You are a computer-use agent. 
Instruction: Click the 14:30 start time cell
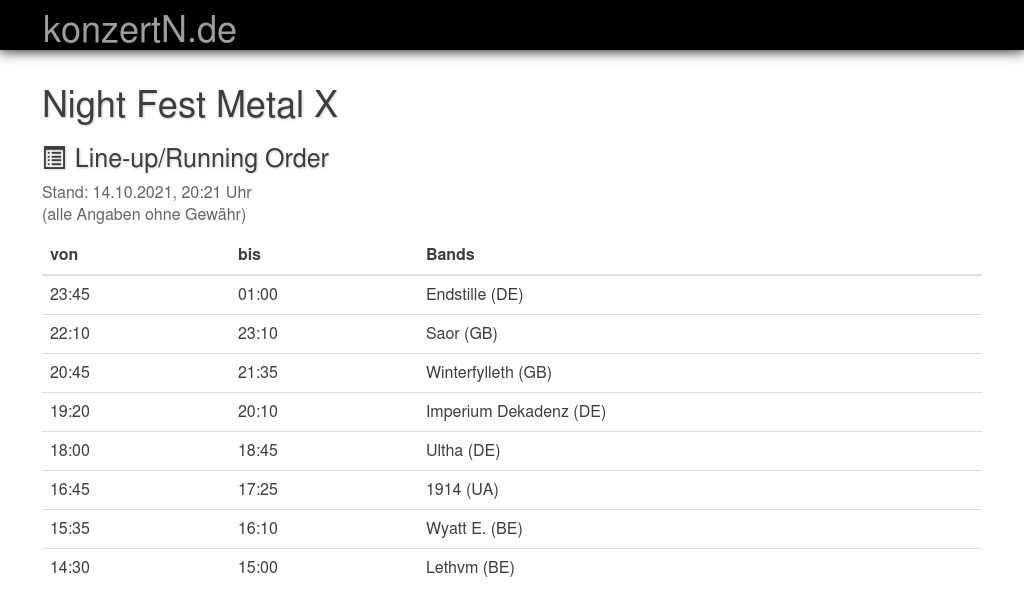[x=70, y=567]
